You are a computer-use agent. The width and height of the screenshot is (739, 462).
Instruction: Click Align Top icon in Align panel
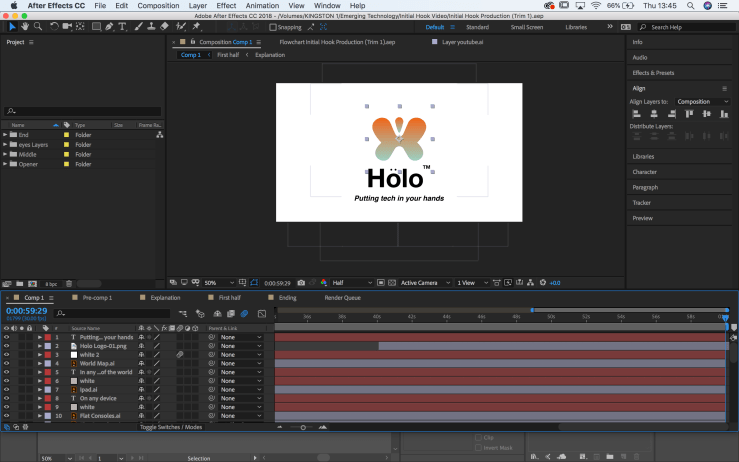689,114
